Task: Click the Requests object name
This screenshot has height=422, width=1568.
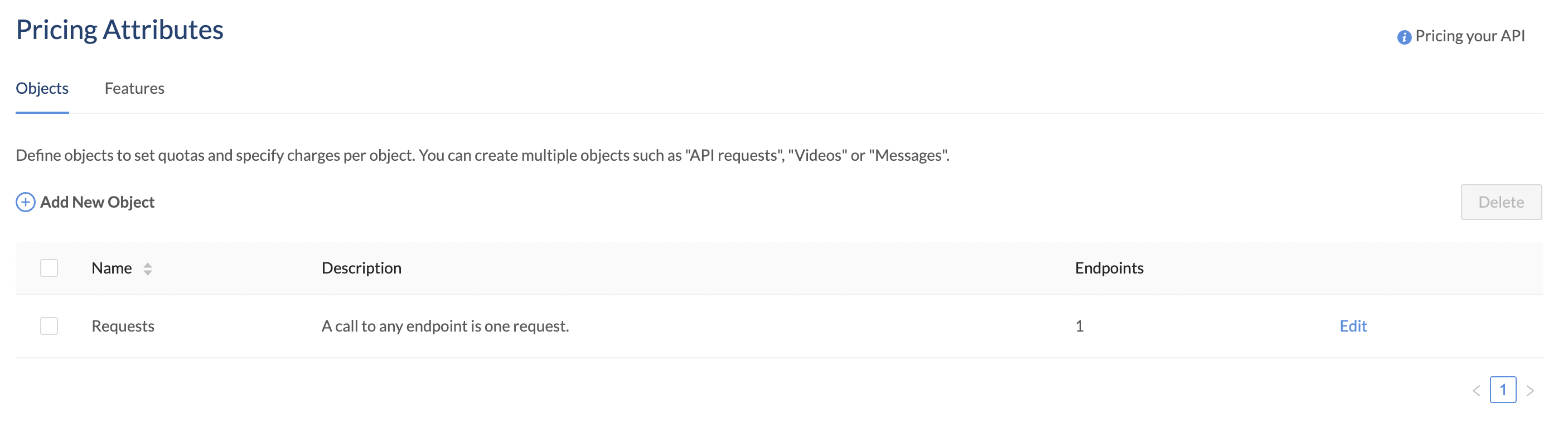Action: 123,326
